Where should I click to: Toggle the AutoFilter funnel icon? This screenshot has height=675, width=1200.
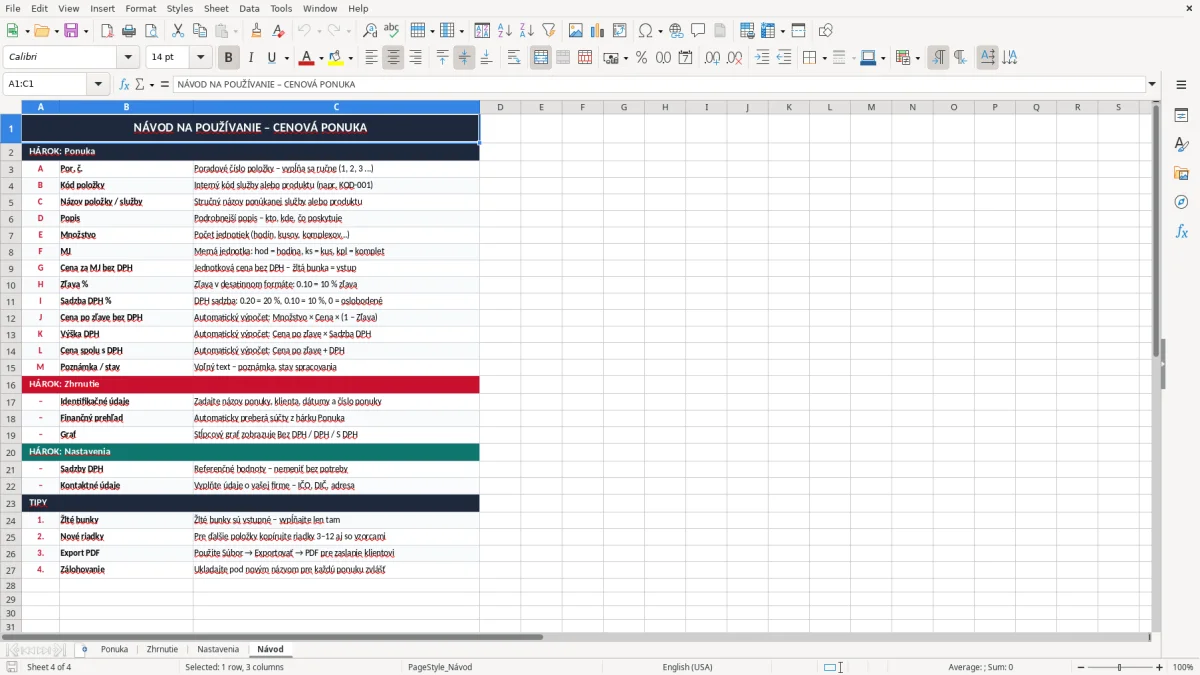pyautogui.click(x=549, y=31)
